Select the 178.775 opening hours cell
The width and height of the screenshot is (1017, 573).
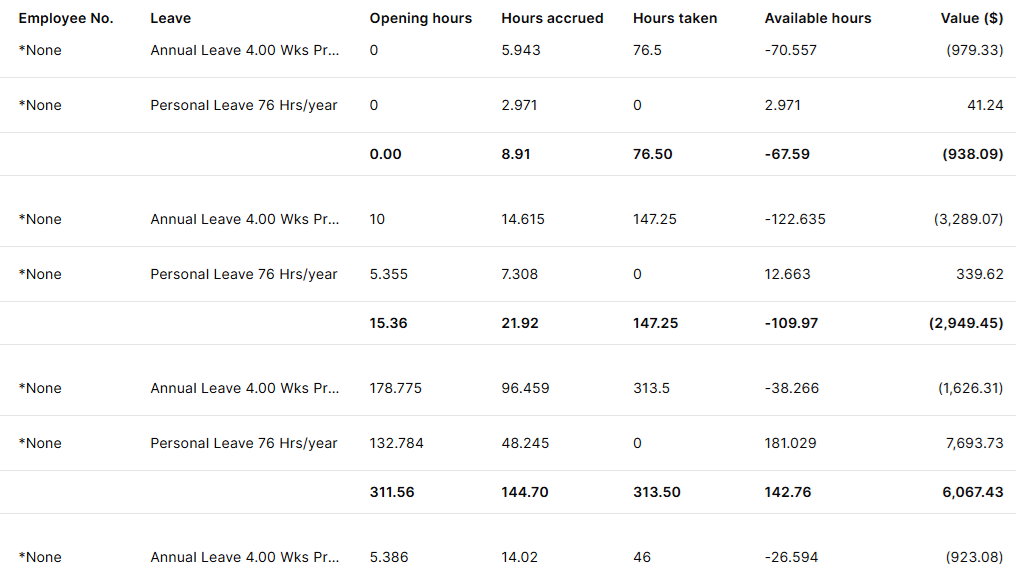coord(395,388)
